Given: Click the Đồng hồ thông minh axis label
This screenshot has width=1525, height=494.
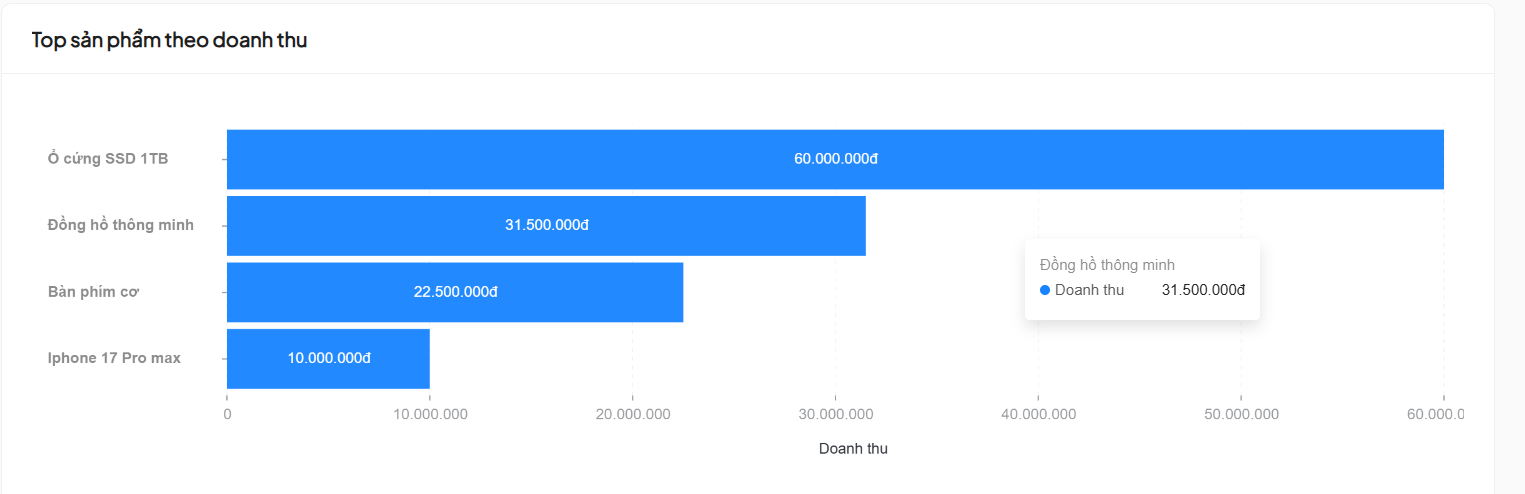Looking at the screenshot, I should tap(121, 225).
